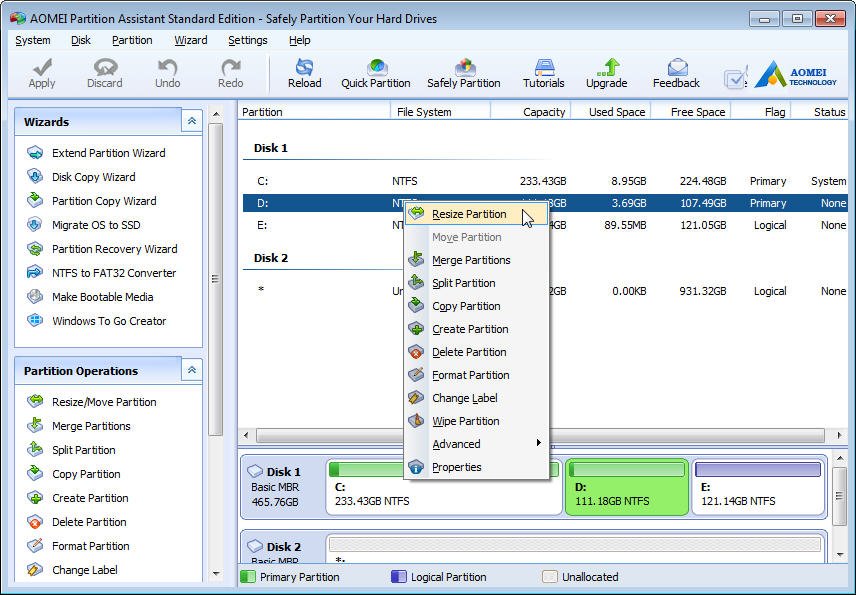This screenshot has height=595, width=856.
Task: Click the Capacity column header
Action: coord(543,112)
